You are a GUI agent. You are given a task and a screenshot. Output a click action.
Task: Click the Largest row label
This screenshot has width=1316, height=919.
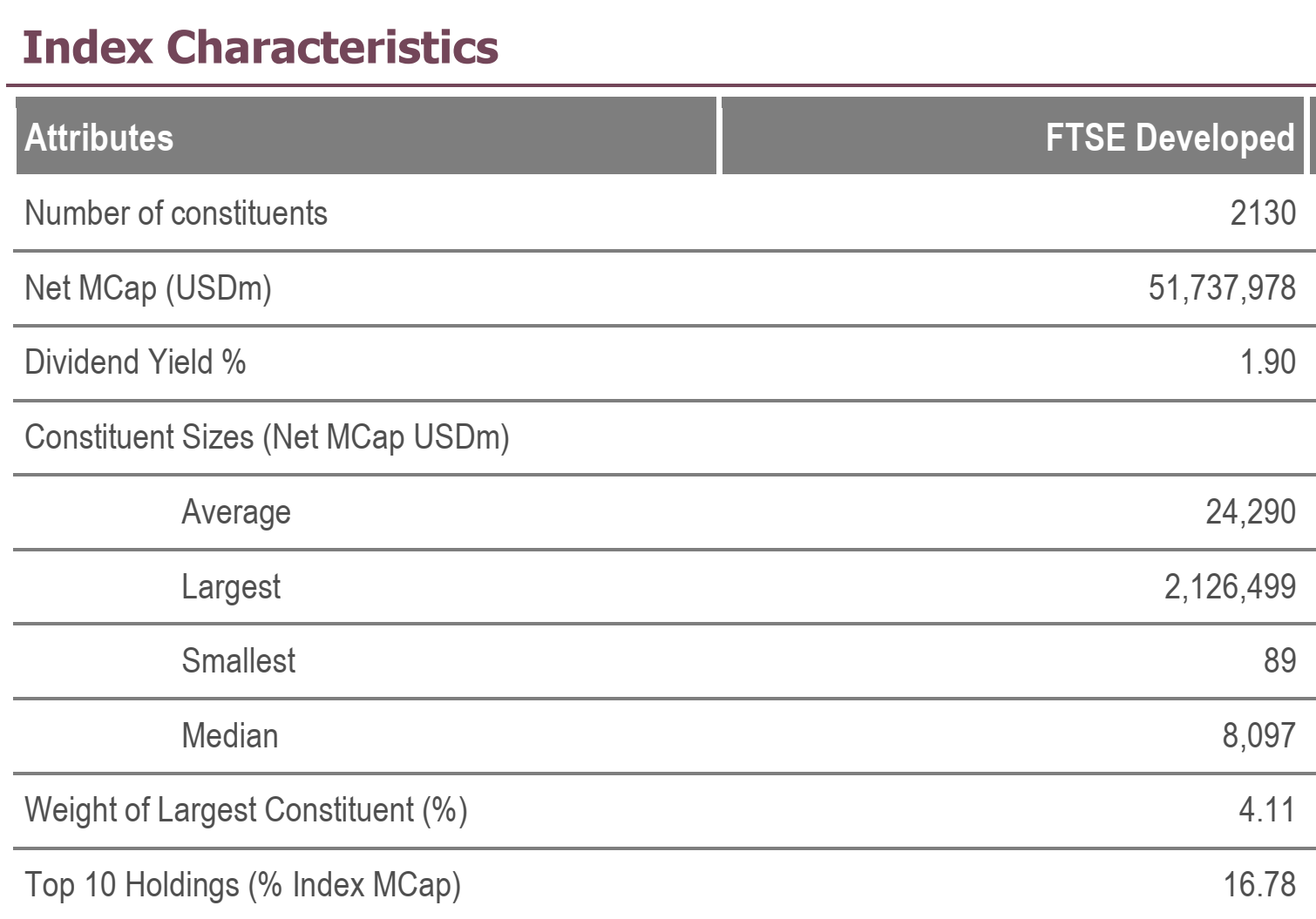[x=231, y=587]
